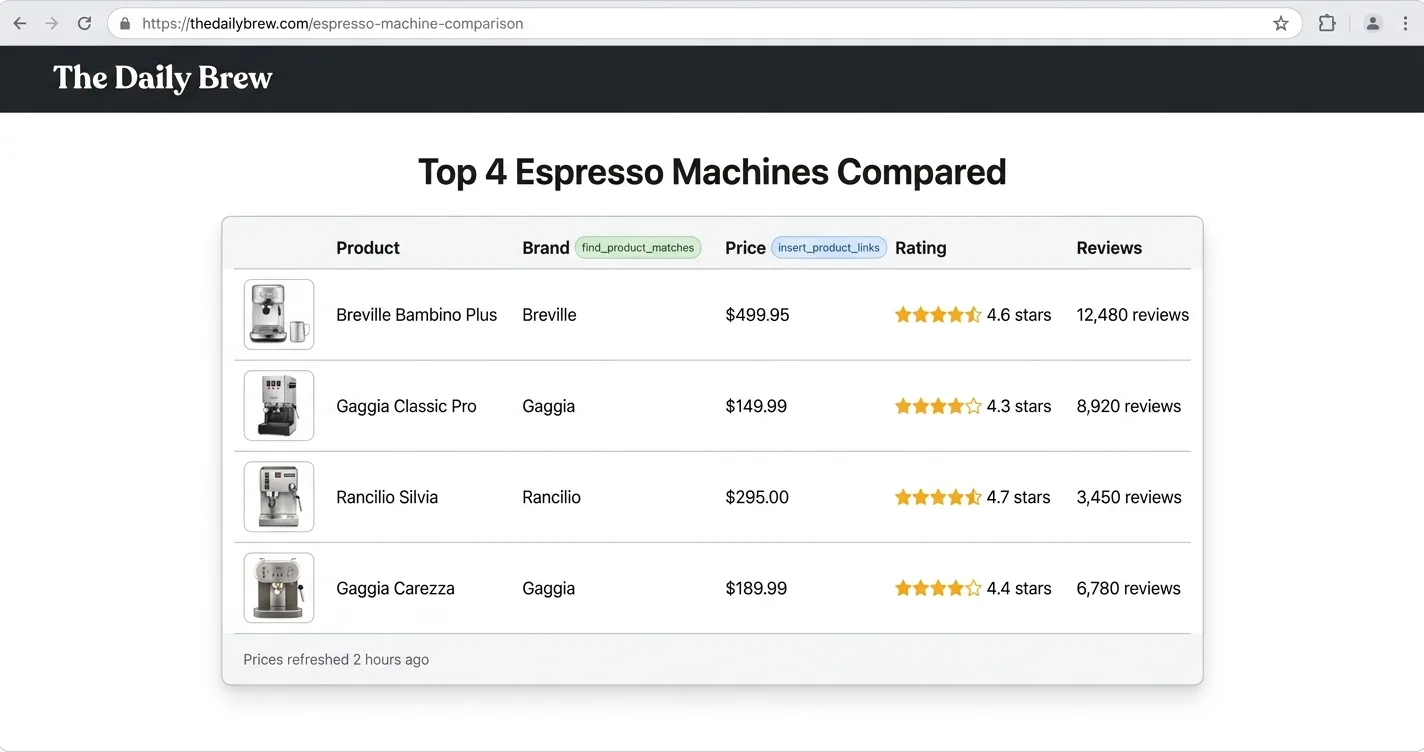Screen dimensions: 1424x752
Task: Click the star icons beside 4.3 stars
Action: pyautogui.click(x=938, y=406)
